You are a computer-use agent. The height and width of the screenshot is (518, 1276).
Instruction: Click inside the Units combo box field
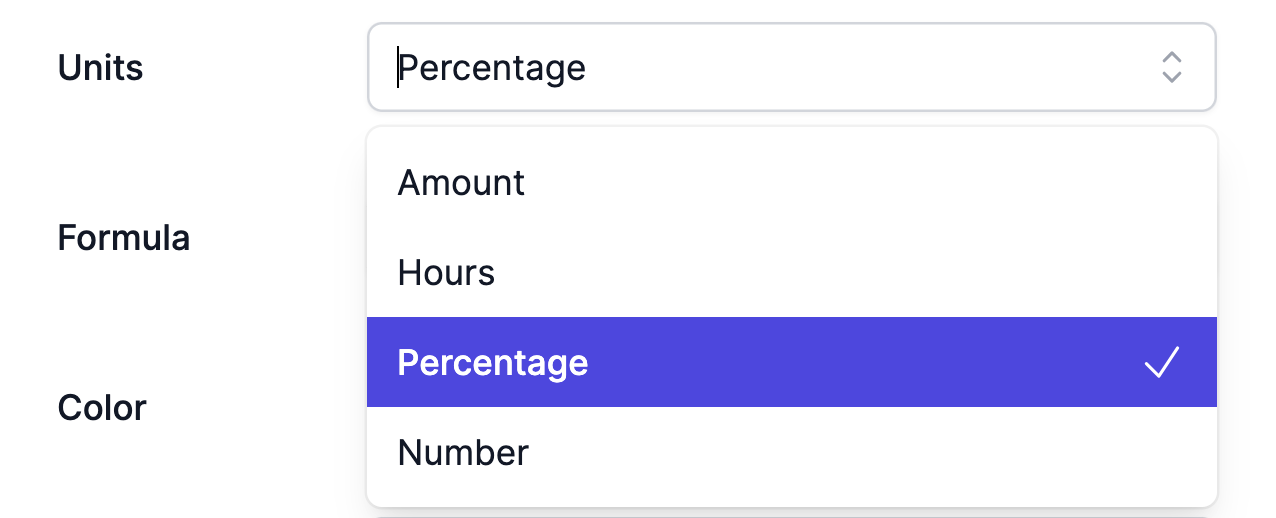point(792,67)
